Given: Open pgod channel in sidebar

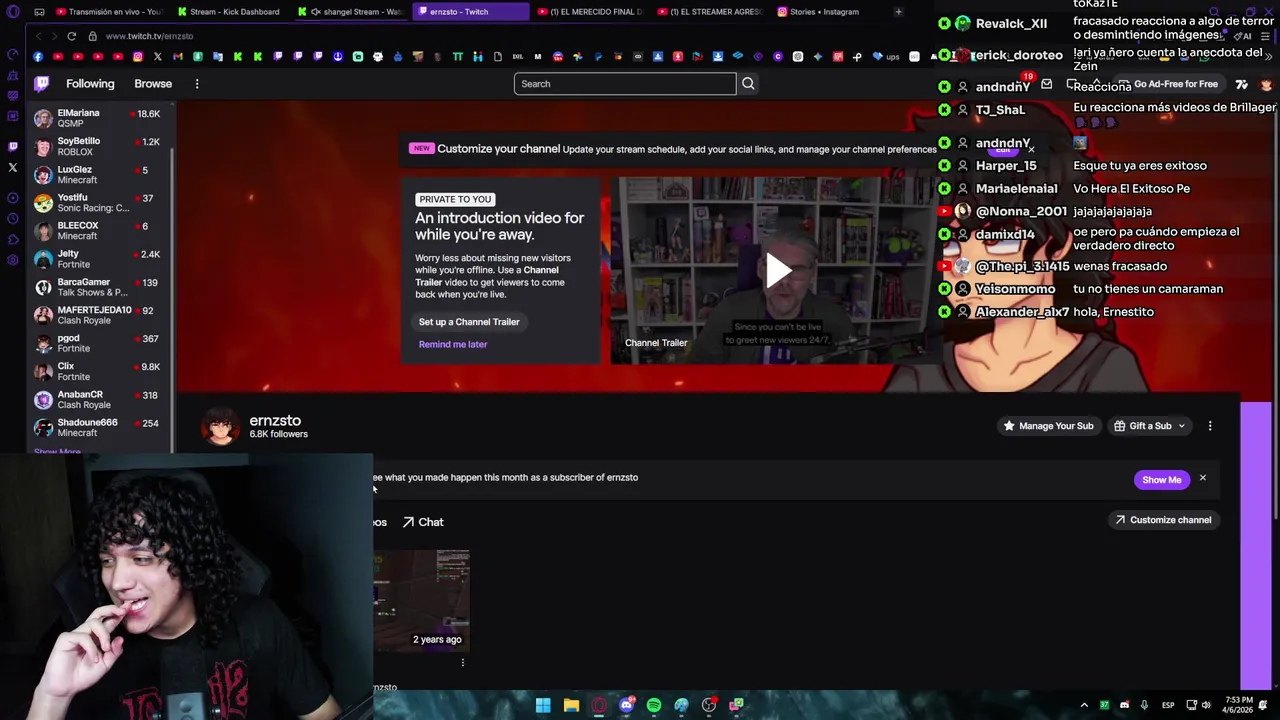Looking at the screenshot, I should point(97,343).
